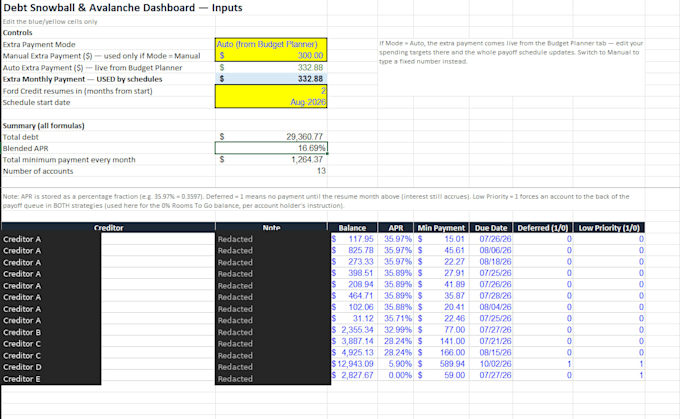Click the min payment cell 45.61

click(441, 250)
